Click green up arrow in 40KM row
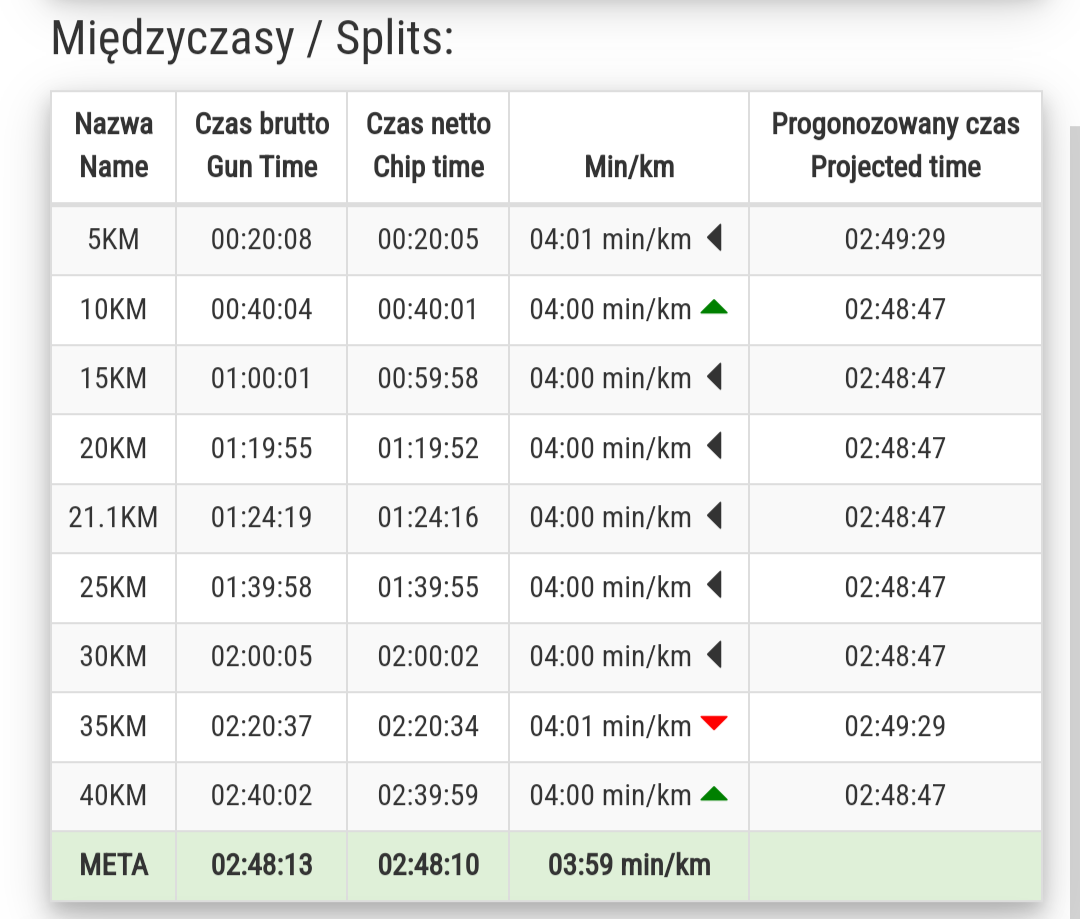Image resolution: width=1080 pixels, height=919 pixels. [x=713, y=795]
